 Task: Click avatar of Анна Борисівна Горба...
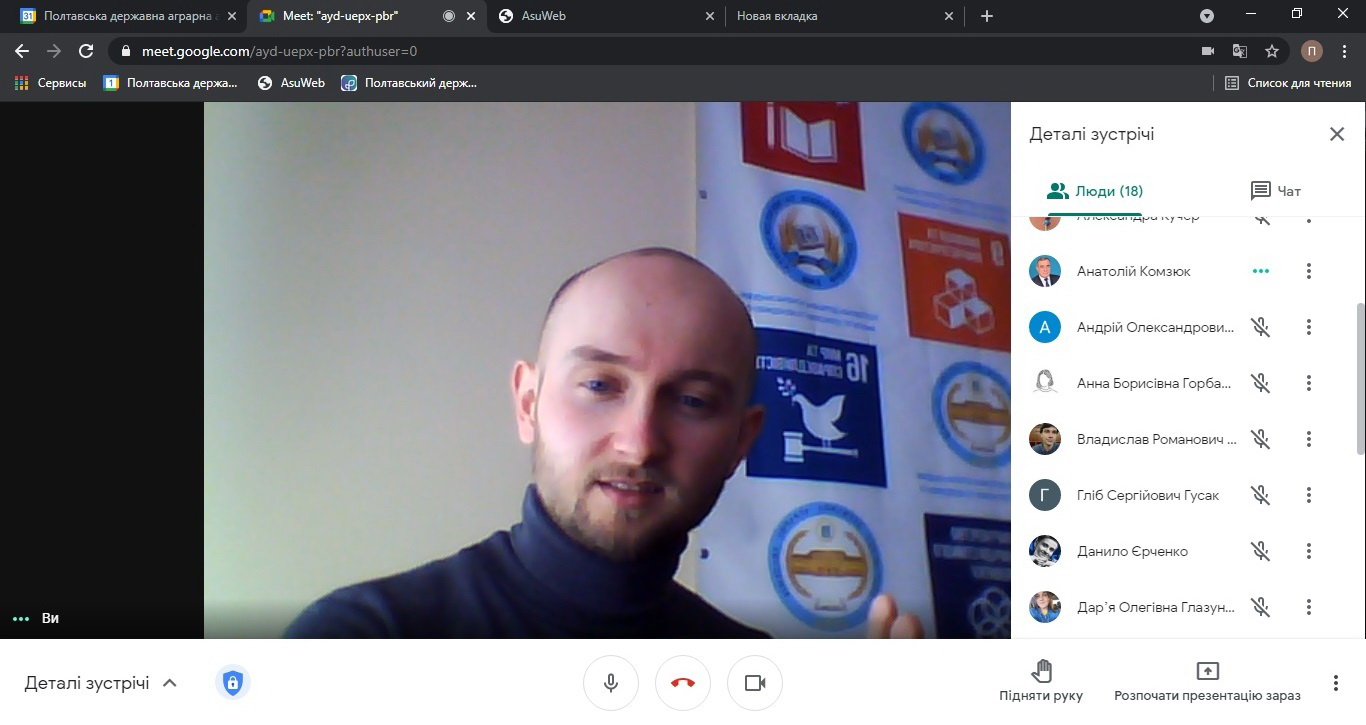tap(1045, 383)
